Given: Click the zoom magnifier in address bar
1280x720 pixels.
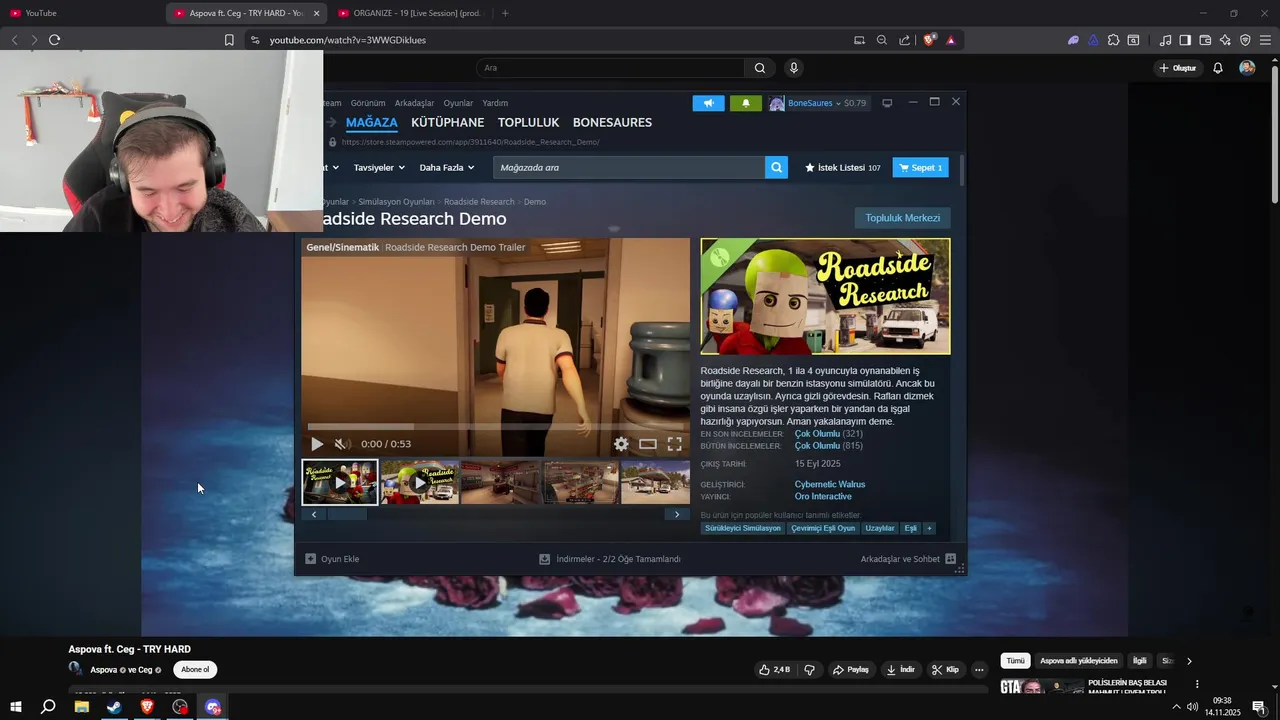Looking at the screenshot, I should coord(882,40).
